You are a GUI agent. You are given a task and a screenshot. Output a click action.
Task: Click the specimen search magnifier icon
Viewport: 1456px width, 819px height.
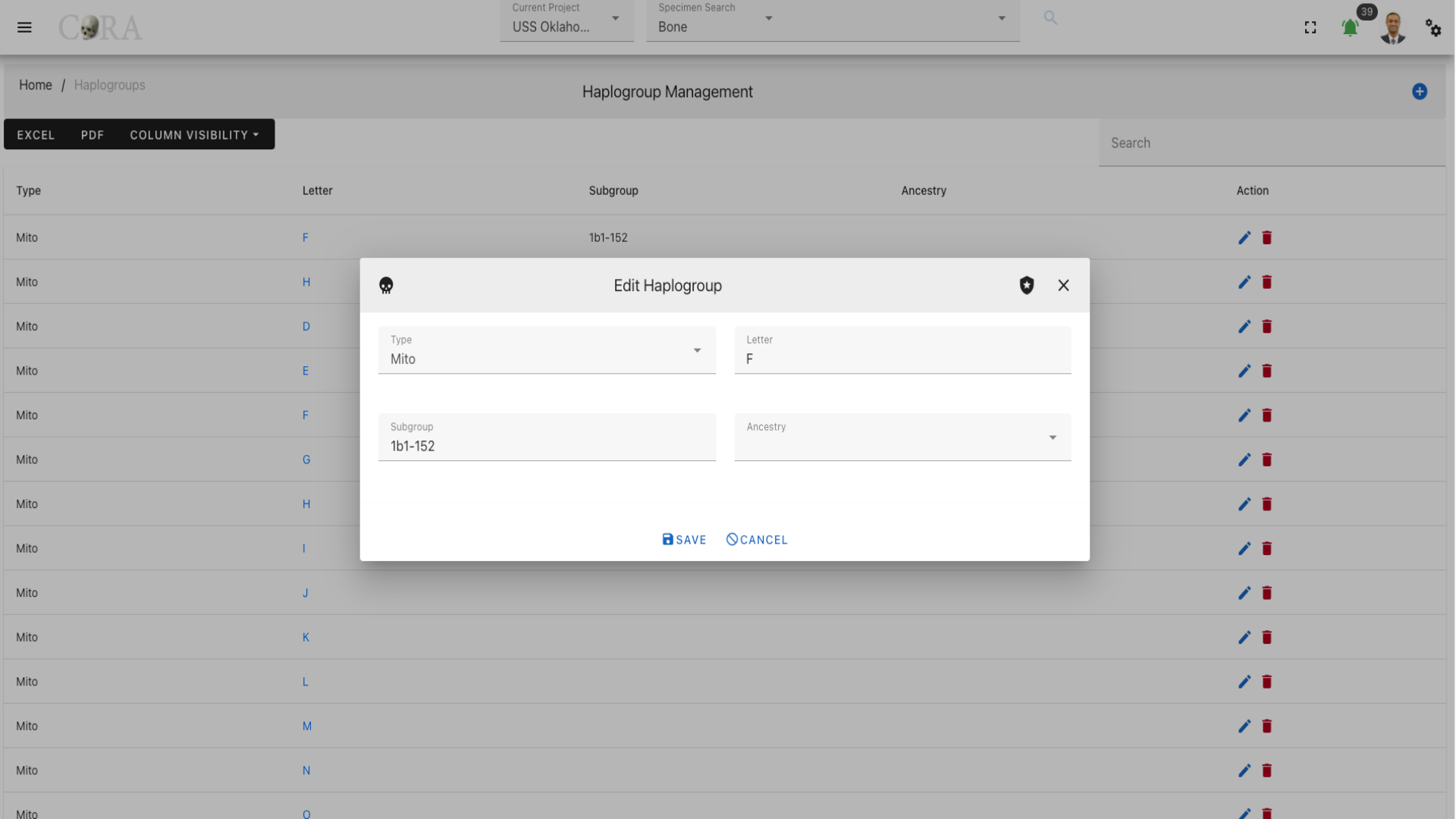tap(1050, 17)
